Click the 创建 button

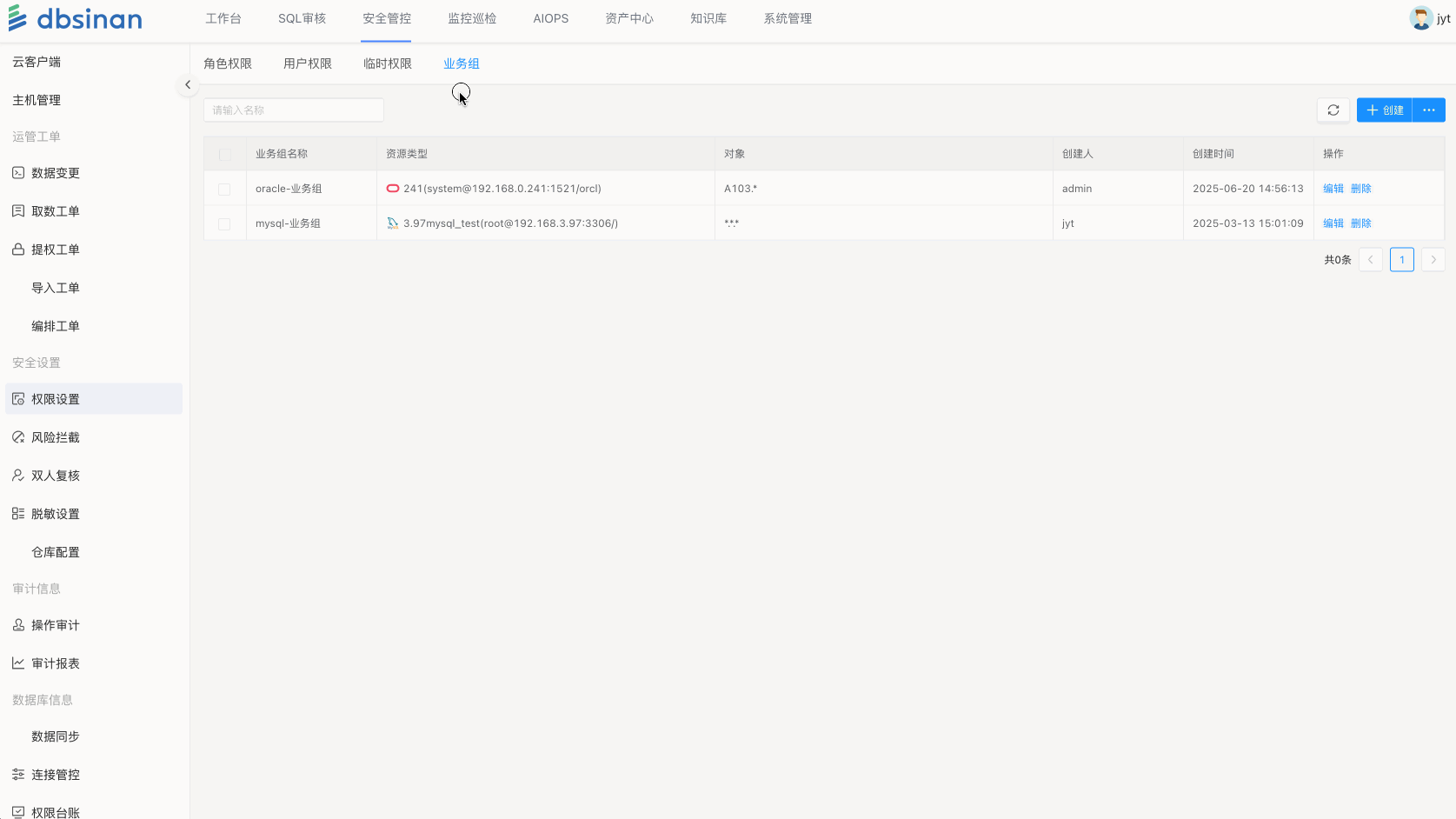coord(1384,110)
